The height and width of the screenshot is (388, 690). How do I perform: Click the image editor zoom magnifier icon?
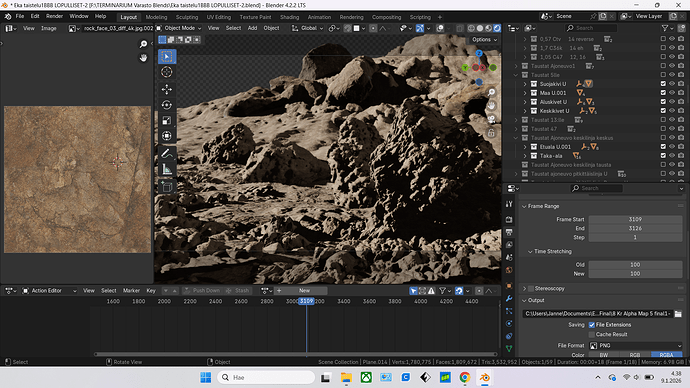pos(143,44)
